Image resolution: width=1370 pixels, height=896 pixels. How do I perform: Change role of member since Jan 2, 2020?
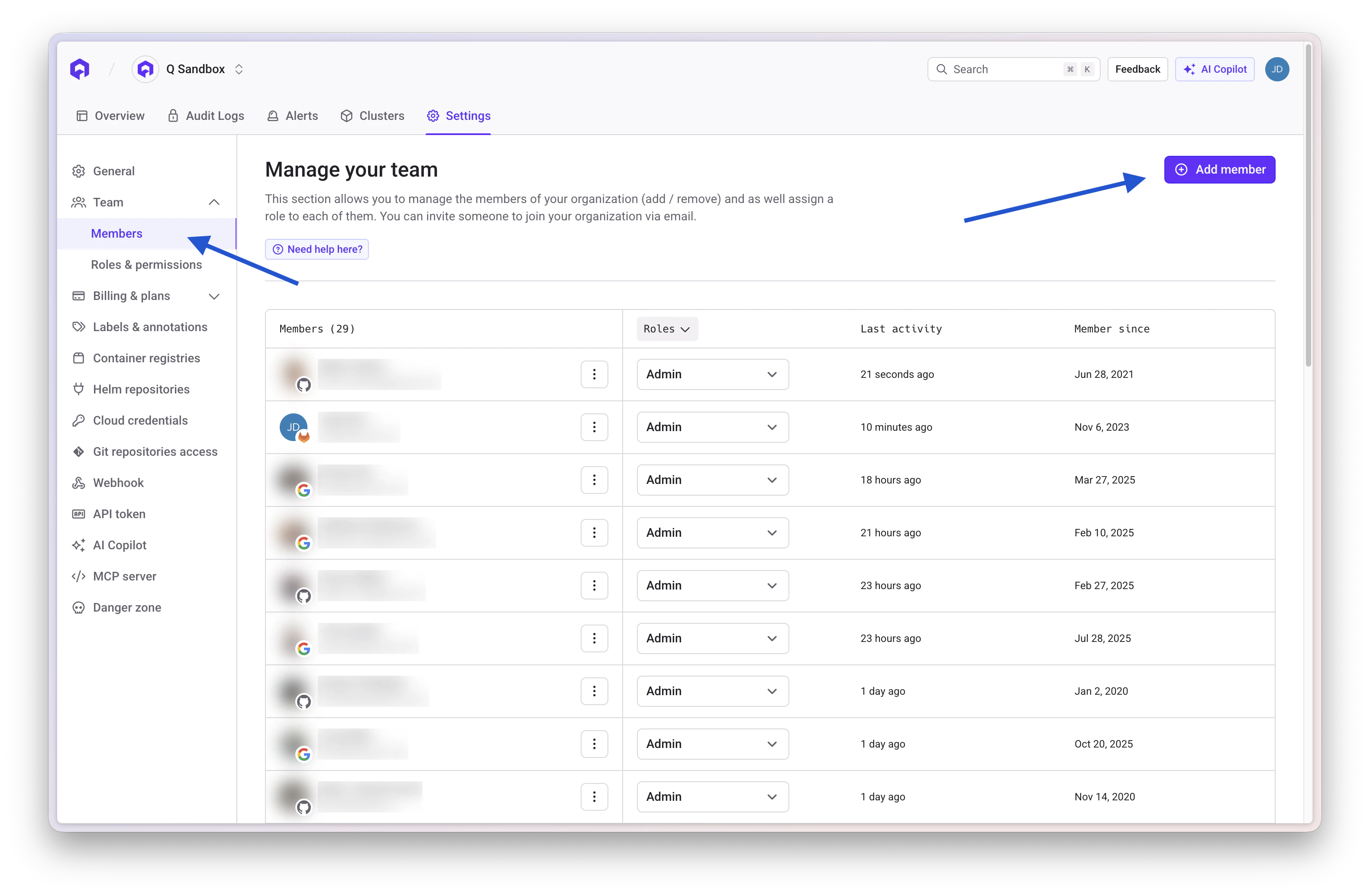713,691
